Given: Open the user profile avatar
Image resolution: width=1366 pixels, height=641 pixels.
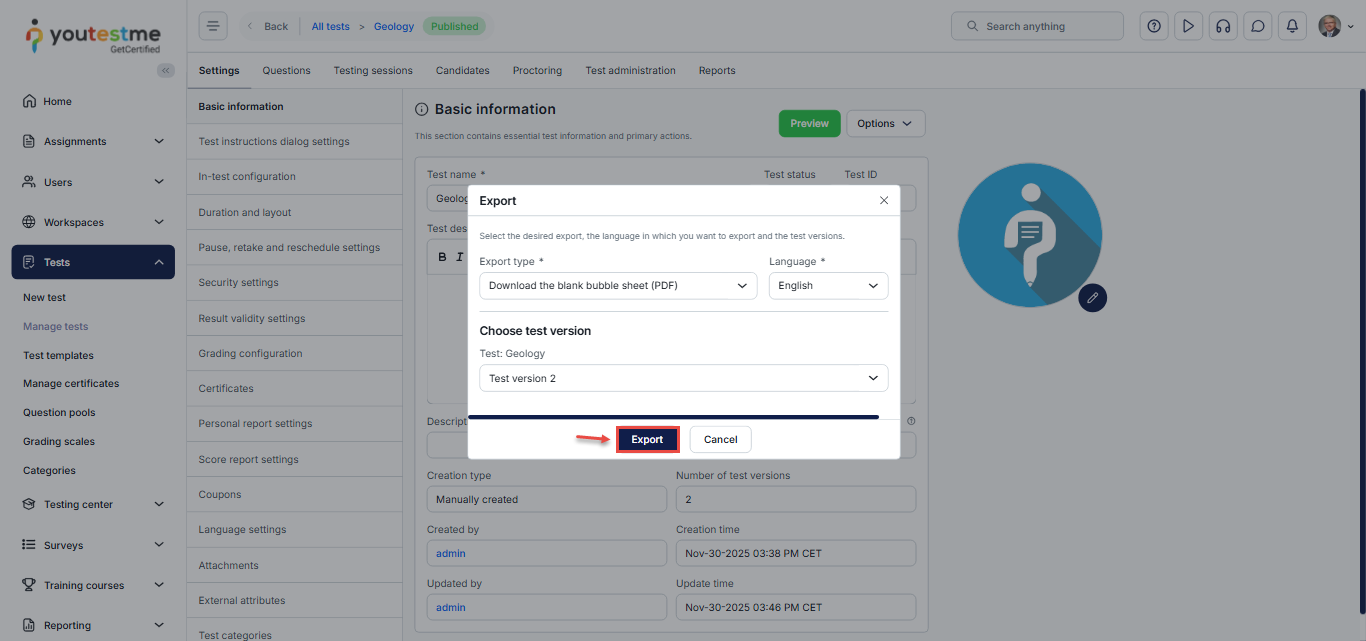Looking at the screenshot, I should coord(1329,26).
